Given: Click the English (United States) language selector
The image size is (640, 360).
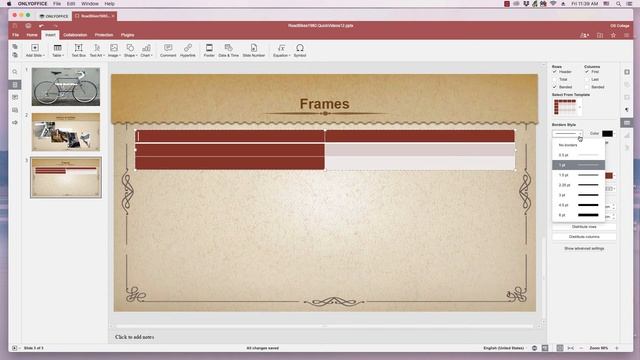Looking at the screenshot, I should pyautogui.click(x=504, y=348).
